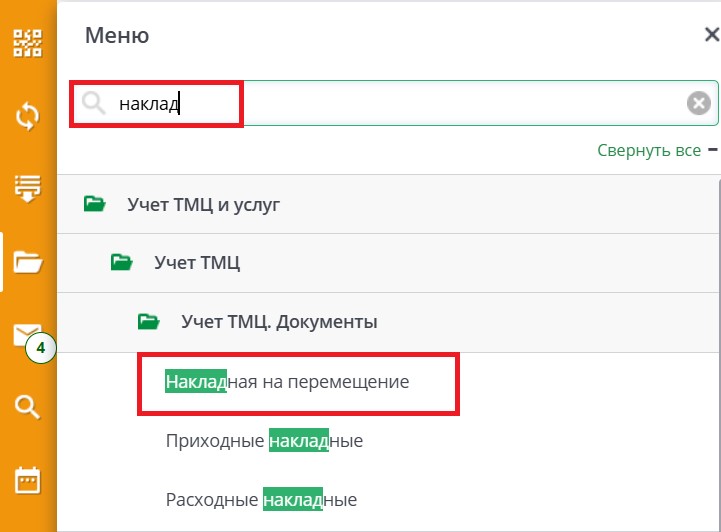
Task: Click the QR code icon in sidebar
Action: coord(27,42)
